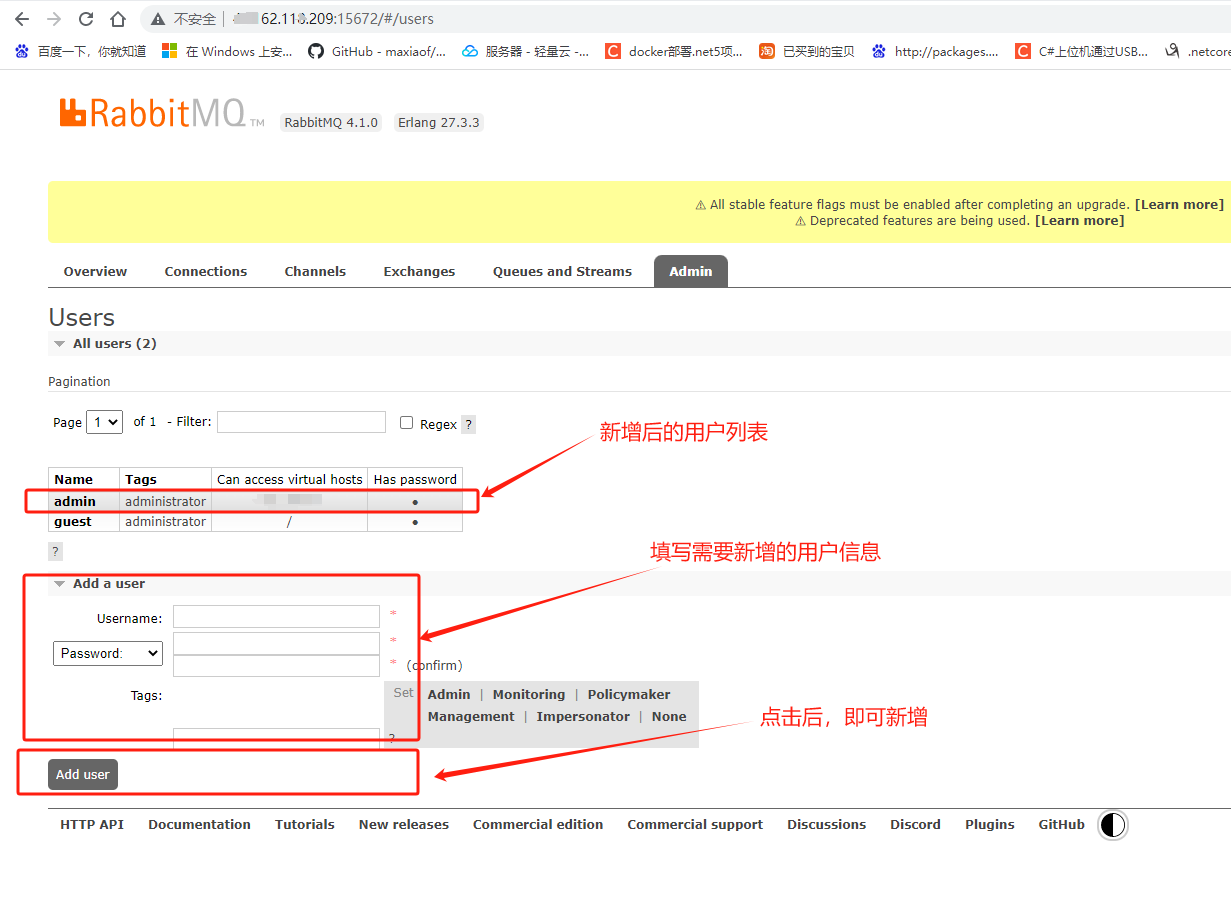Set the None tag
This screenshot has height=923, width=1231.
click(669, 716)
